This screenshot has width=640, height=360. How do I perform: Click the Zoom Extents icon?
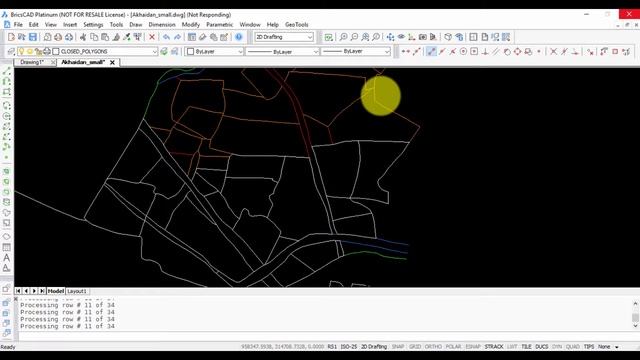coord(365,37)
